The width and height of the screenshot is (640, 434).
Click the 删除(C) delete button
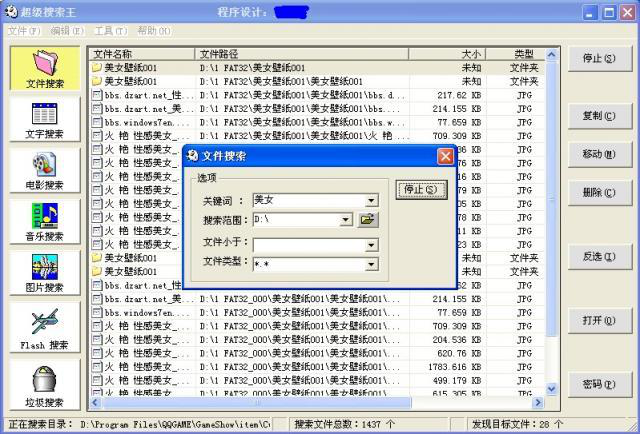click(599, 192)
